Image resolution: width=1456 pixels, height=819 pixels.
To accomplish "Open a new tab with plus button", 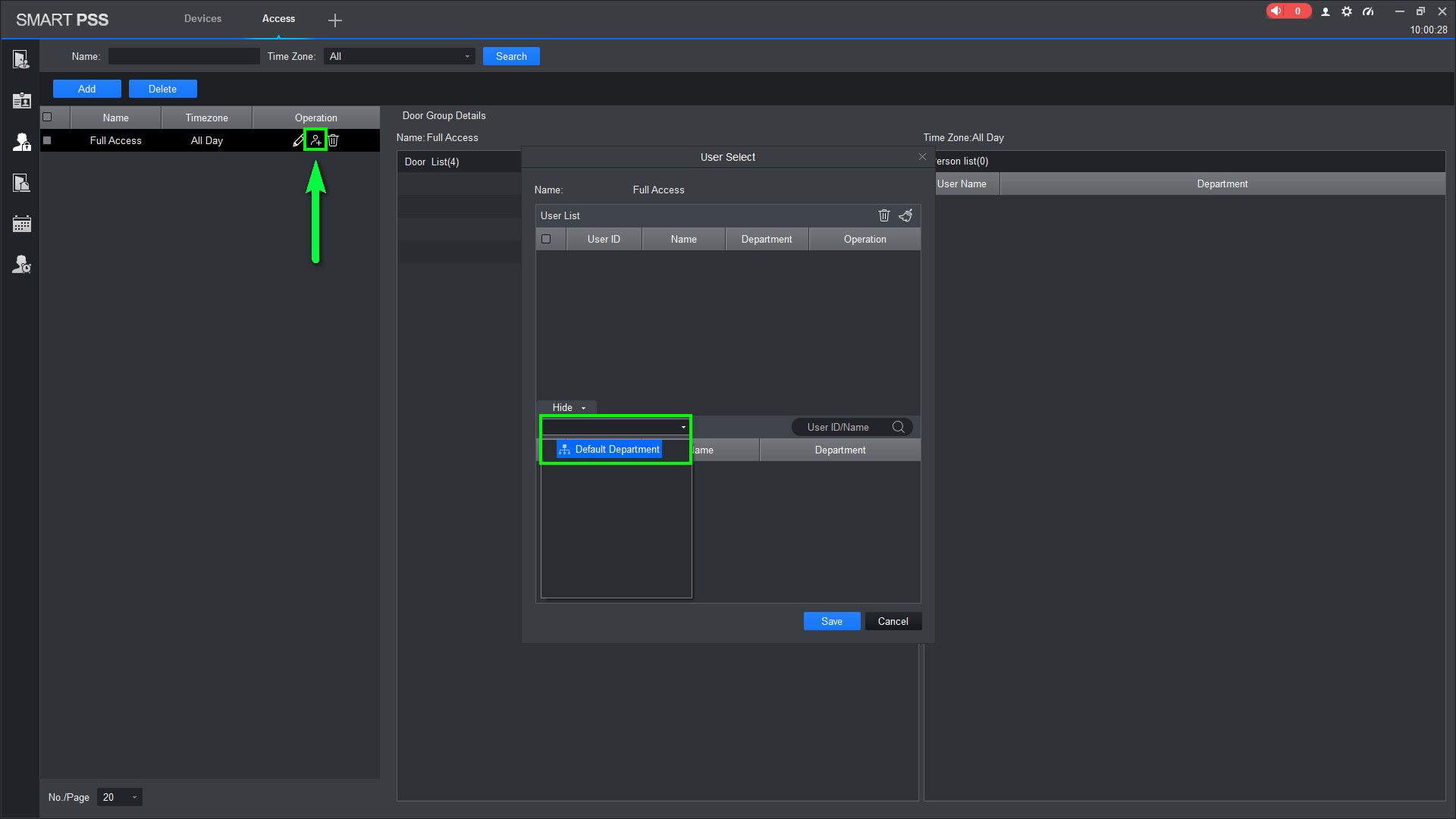I will (334, 20).
